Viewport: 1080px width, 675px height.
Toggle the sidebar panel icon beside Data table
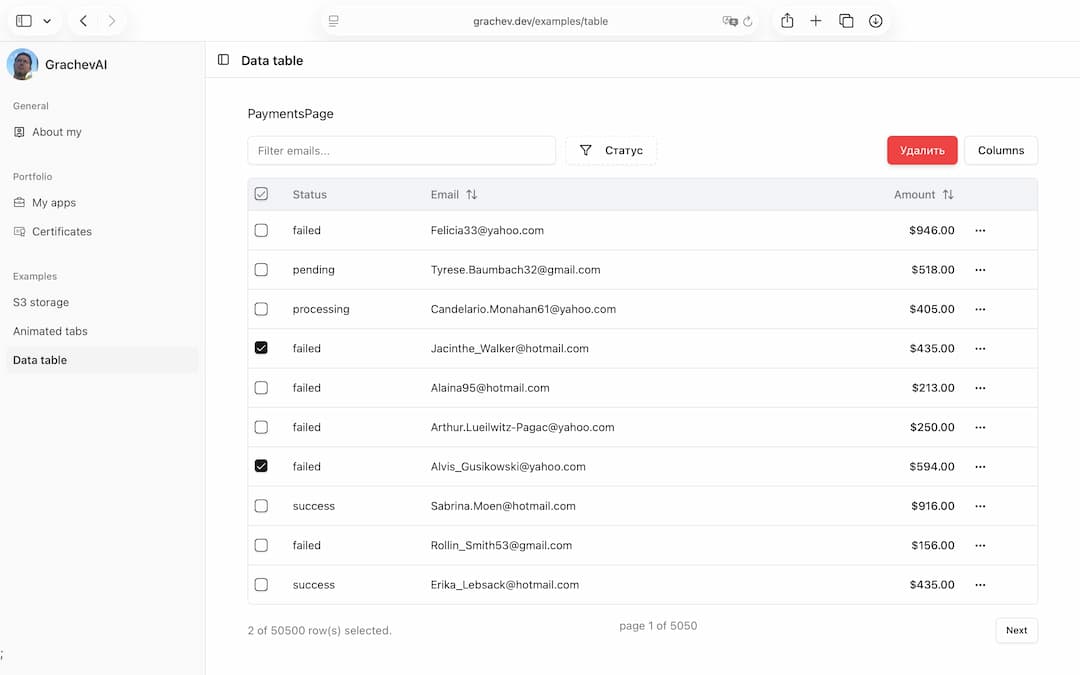[x=223, y=60]
